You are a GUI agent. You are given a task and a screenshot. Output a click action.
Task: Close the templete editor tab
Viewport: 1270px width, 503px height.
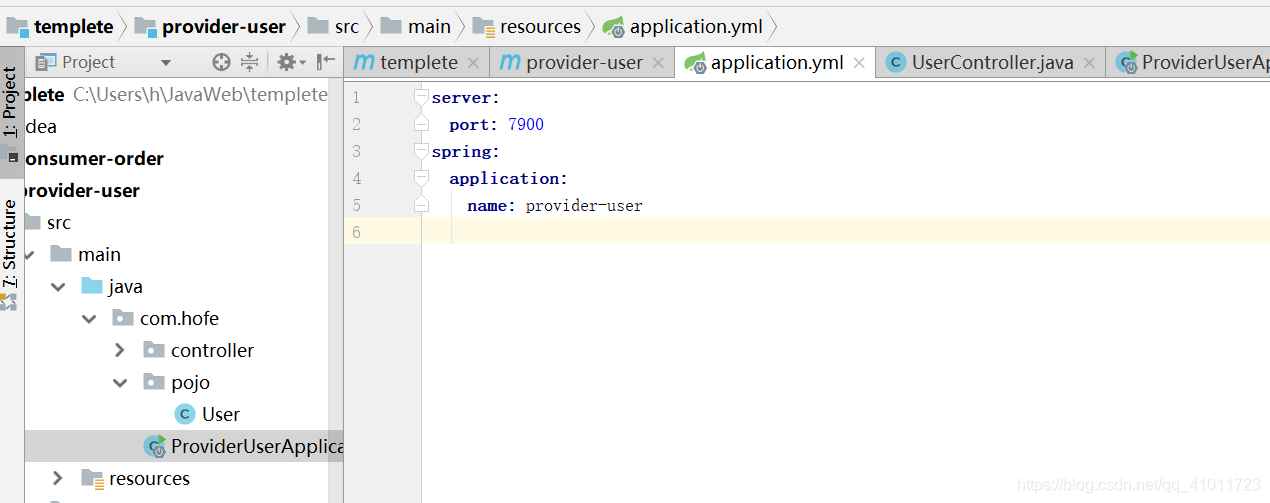coord(473,63)
